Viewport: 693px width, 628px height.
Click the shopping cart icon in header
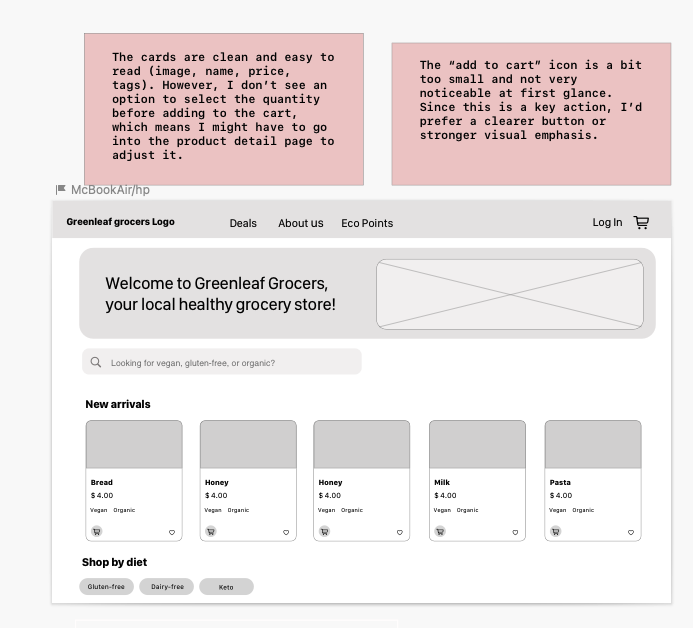coord(641,223)
